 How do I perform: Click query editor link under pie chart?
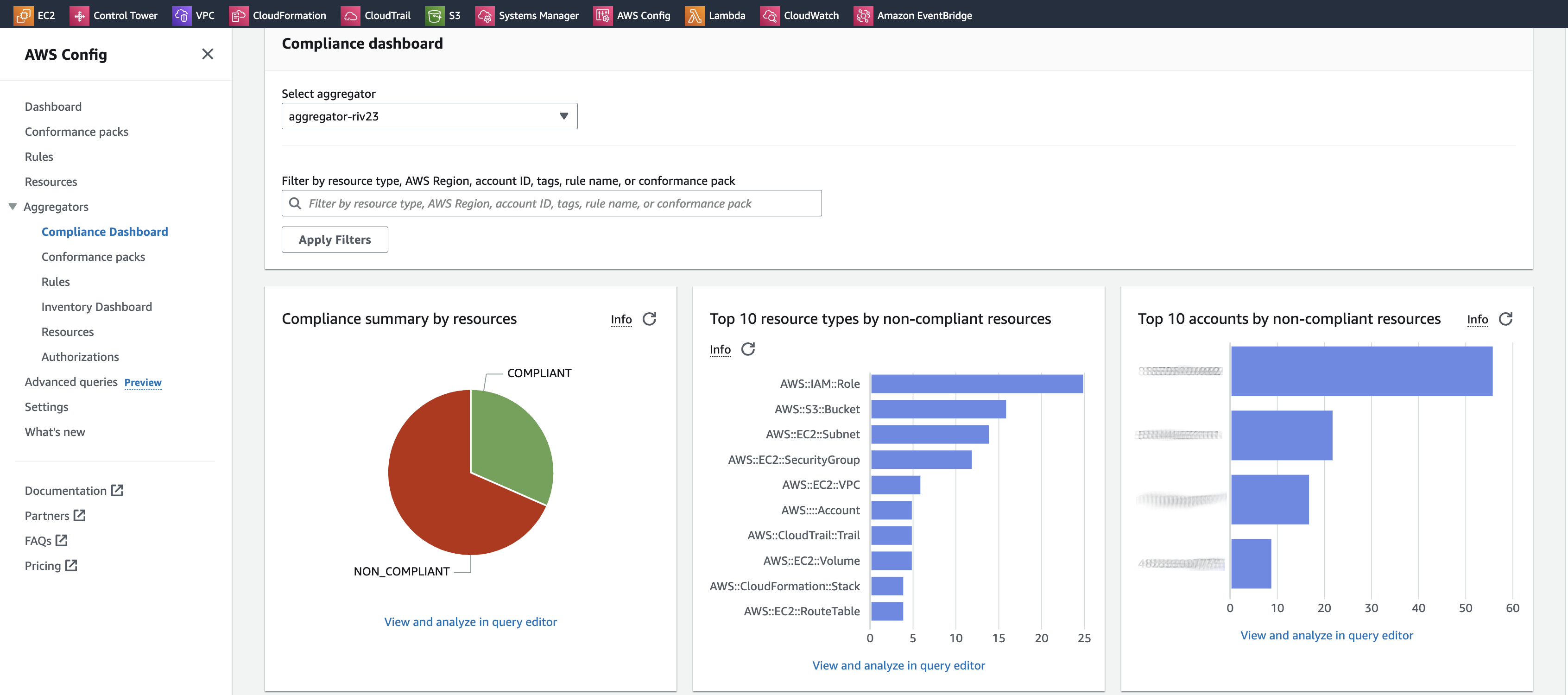click(x=470, y=621)
